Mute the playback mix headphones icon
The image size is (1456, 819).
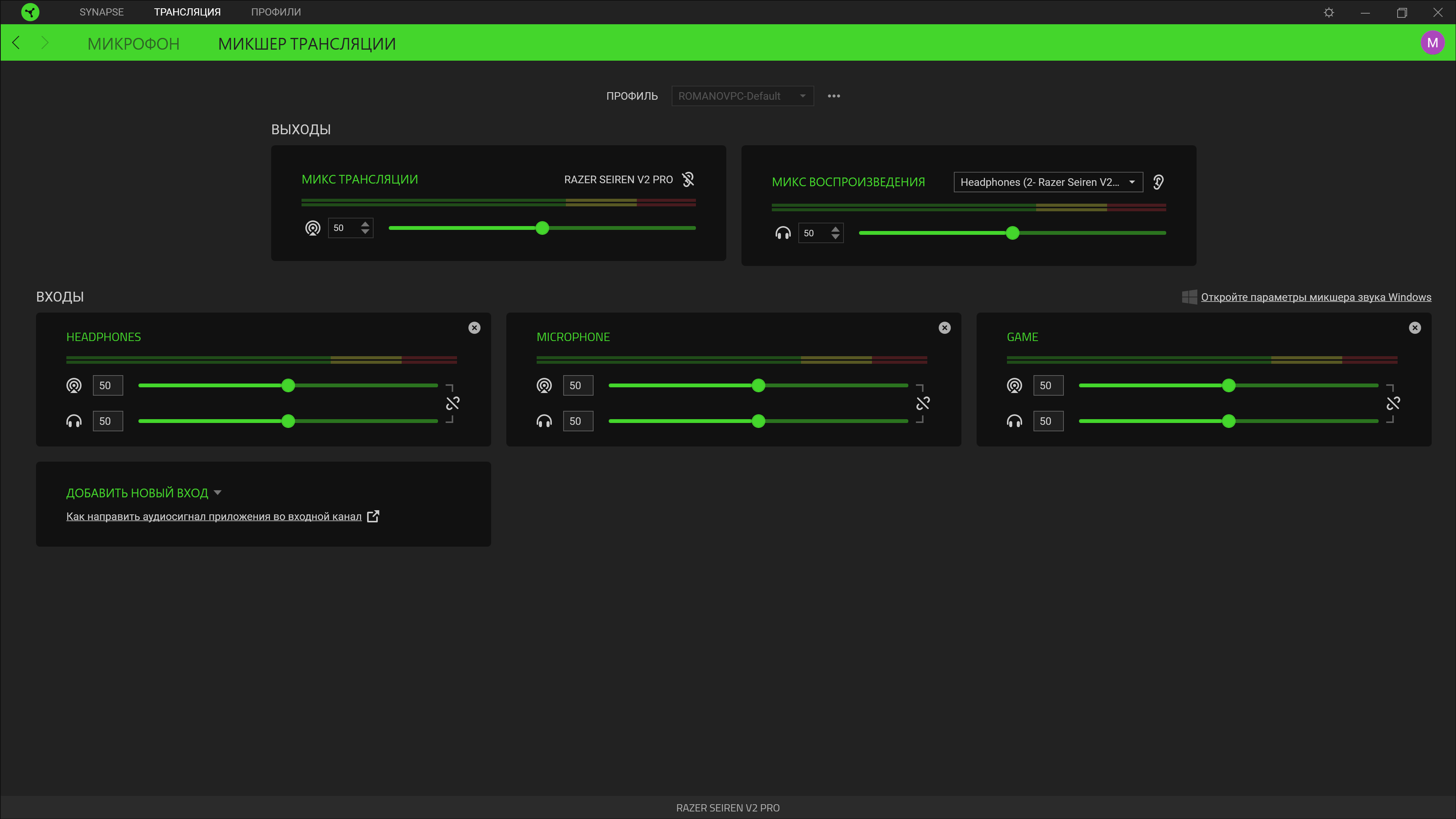[783, 233]
